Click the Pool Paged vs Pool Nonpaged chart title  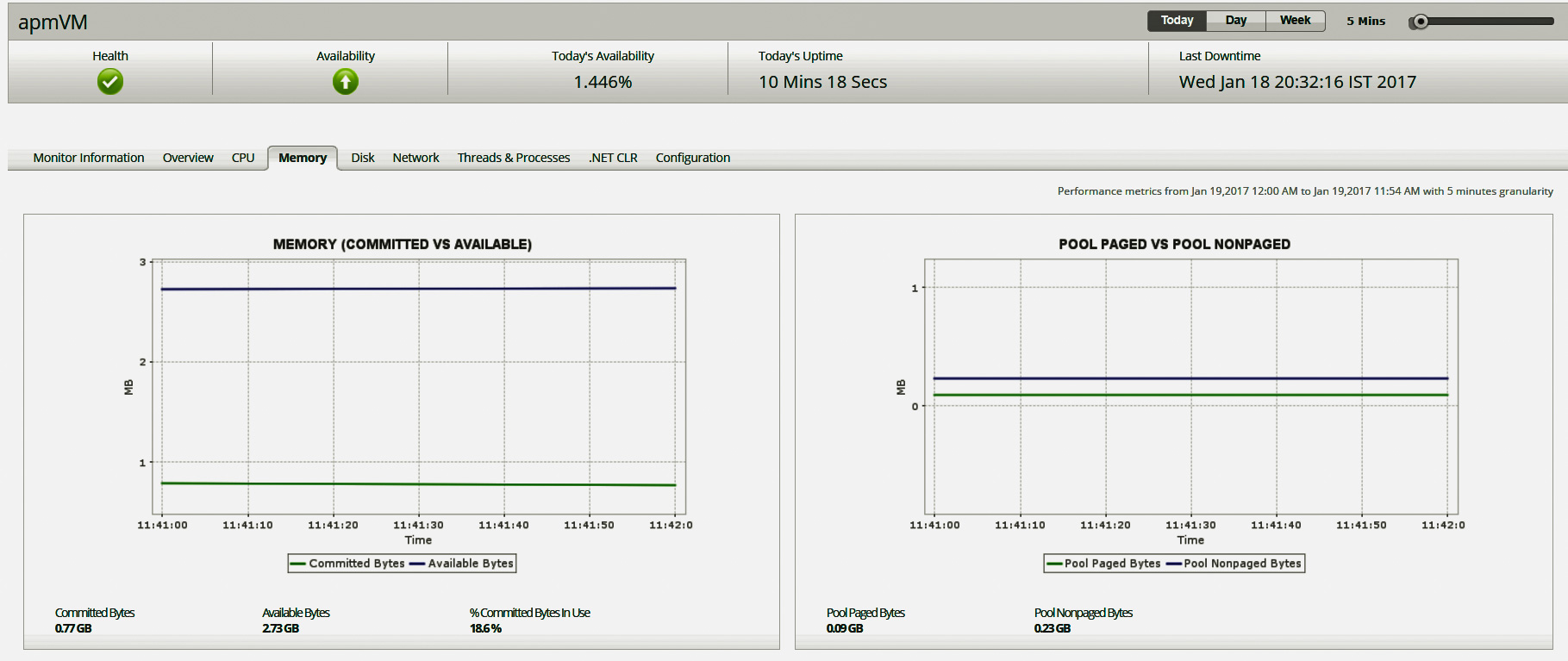pos(1174,245)
